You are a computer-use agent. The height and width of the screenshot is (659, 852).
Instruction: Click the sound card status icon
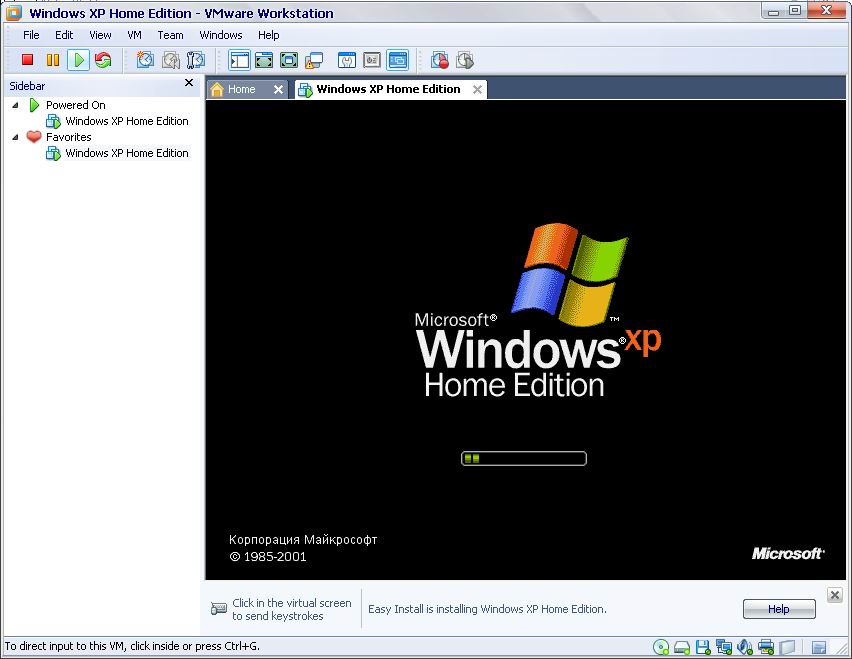coord(744,647)
